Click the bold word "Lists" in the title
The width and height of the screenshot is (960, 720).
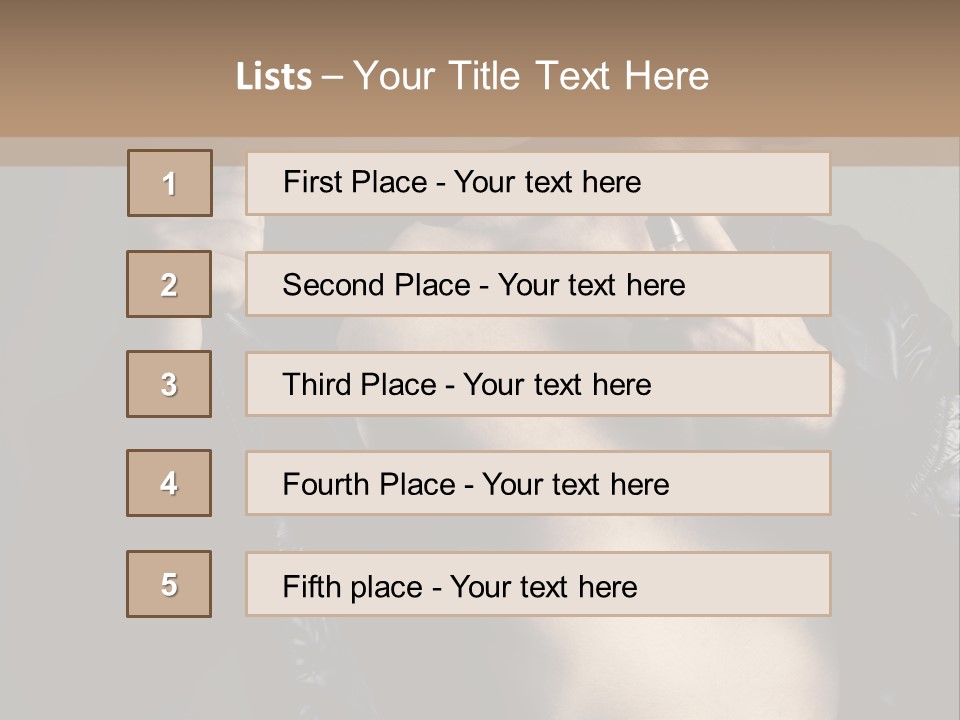(274, 77)
